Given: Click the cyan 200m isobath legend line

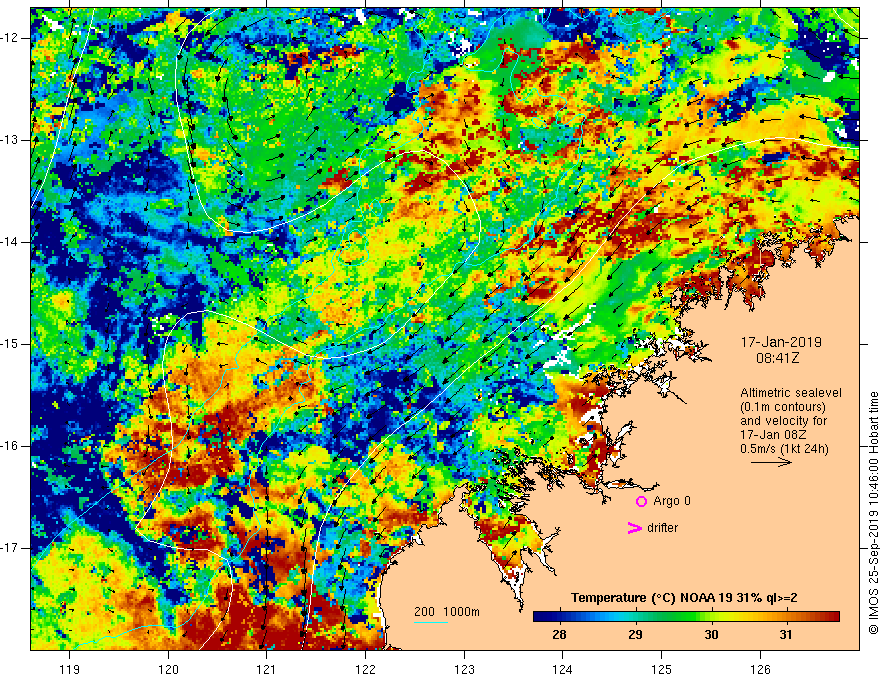Looking at the screenshot, I should coord(431,622).
